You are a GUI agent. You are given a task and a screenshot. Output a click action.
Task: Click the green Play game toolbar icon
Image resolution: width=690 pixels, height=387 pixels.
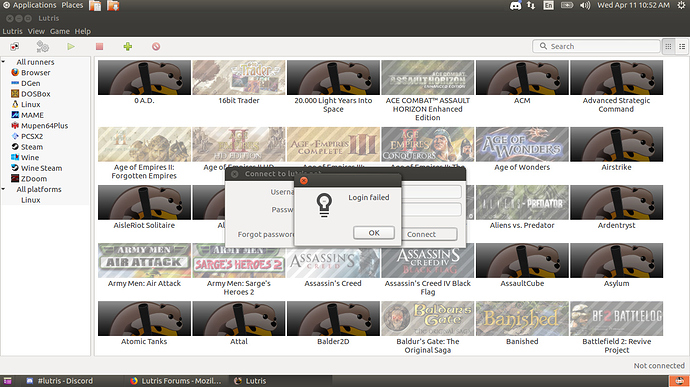click(71, 46)
